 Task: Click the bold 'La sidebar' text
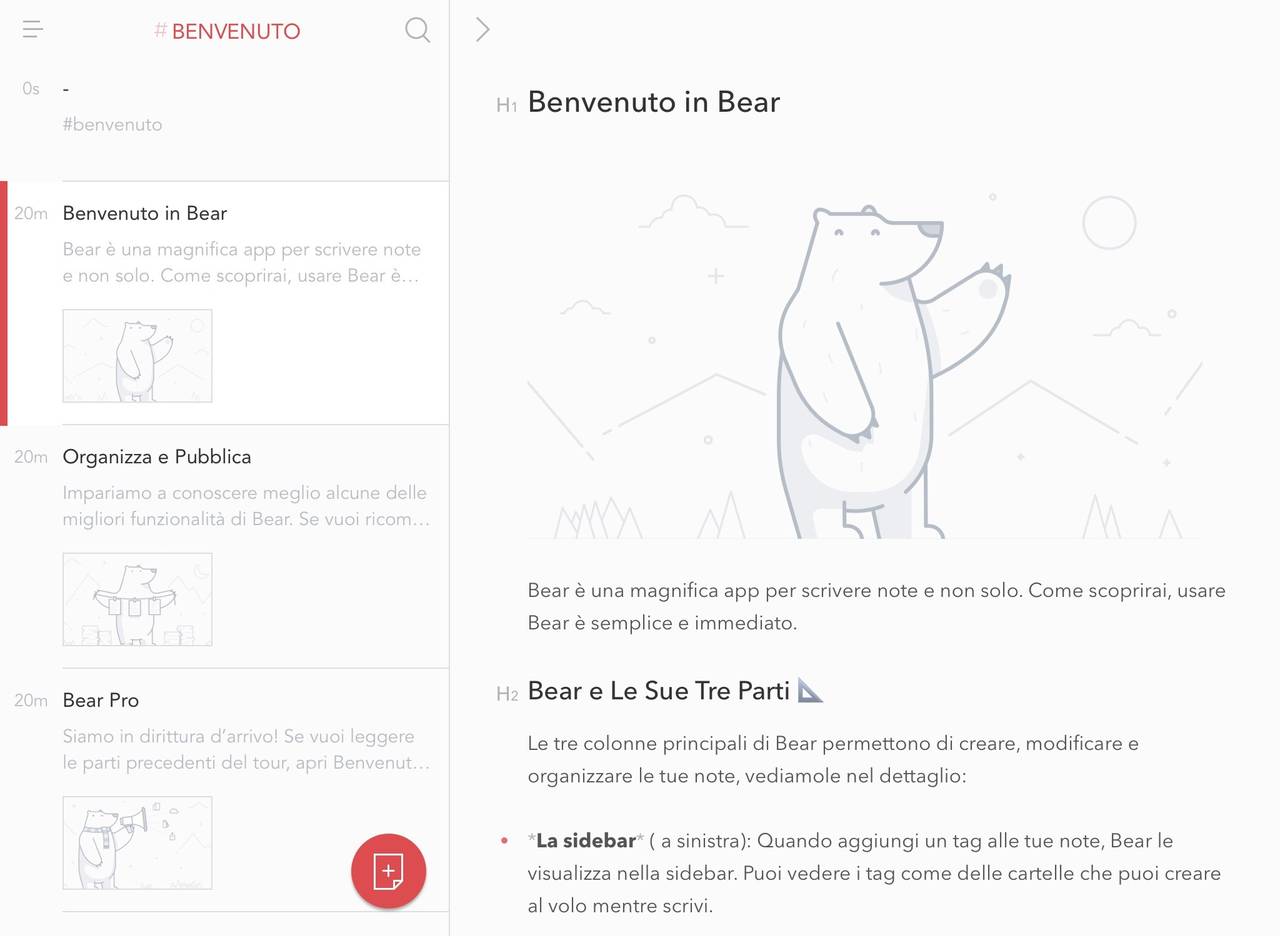tap(585, 840)
